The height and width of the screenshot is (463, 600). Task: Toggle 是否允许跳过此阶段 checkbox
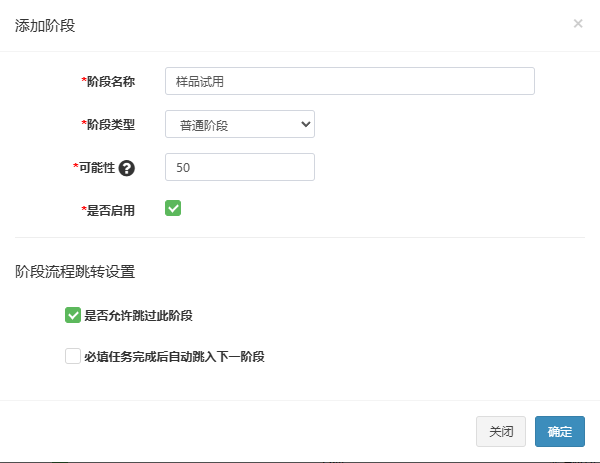coord(73,315)
